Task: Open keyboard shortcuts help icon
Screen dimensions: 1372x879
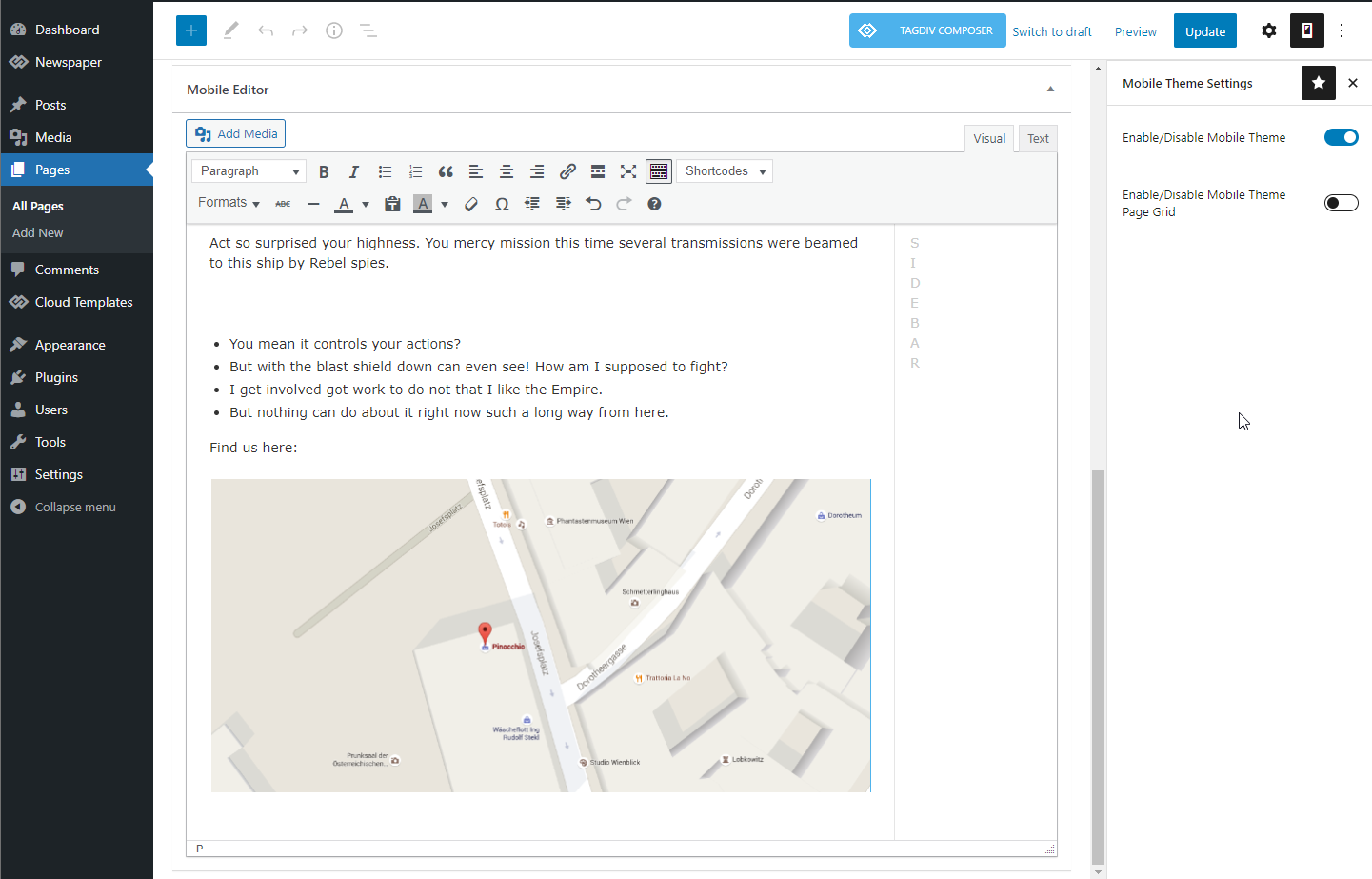Action: point(654,204)
